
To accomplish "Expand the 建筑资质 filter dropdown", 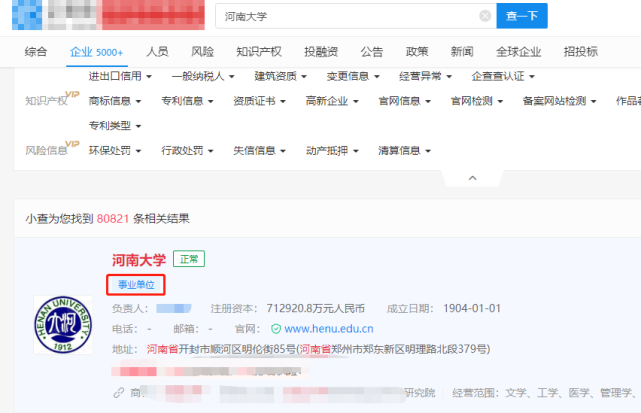I will [280, 76].
